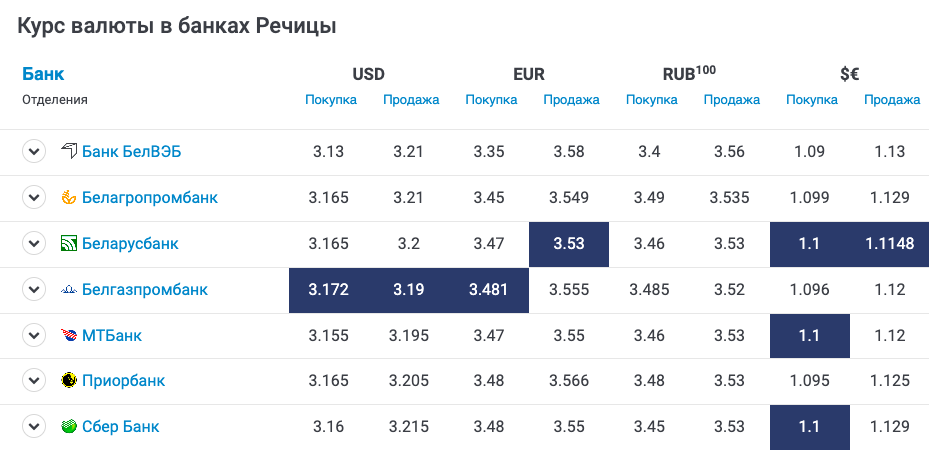Click highlighted 3.53 EUR sell rate
Screen dimensions: 929x450
(x=569, y=244)
